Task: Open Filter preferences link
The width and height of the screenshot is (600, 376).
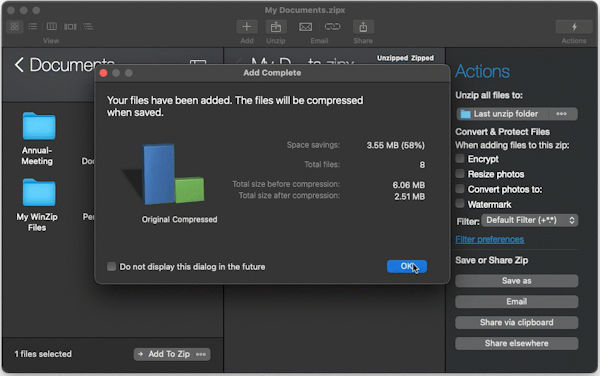Action: click(489, 239)
